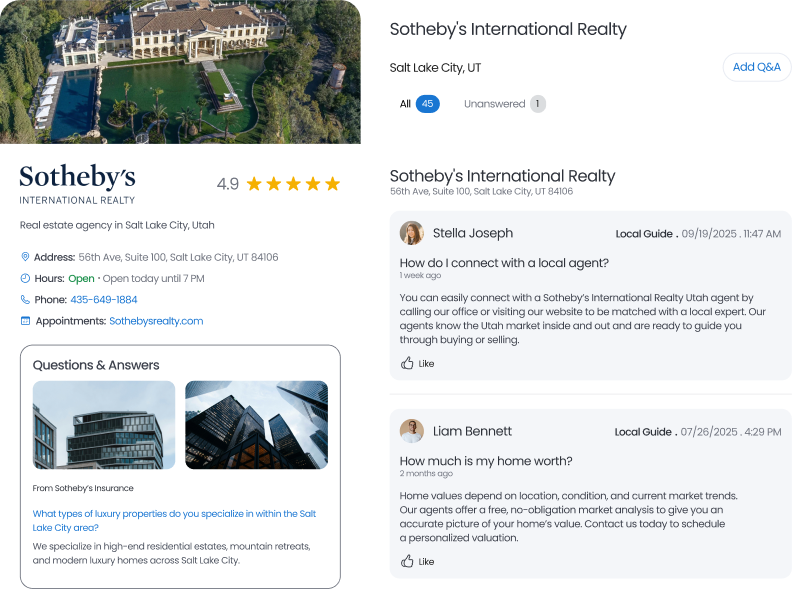
Task: Open the dark skyscrapers thumbnail
Action: [256, 425]
